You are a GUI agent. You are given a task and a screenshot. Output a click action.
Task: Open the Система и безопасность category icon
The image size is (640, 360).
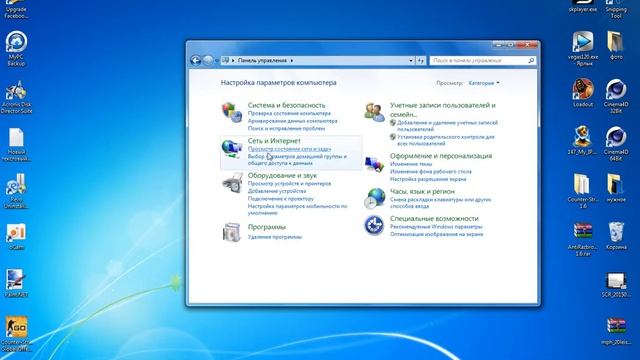coord(232,112)
